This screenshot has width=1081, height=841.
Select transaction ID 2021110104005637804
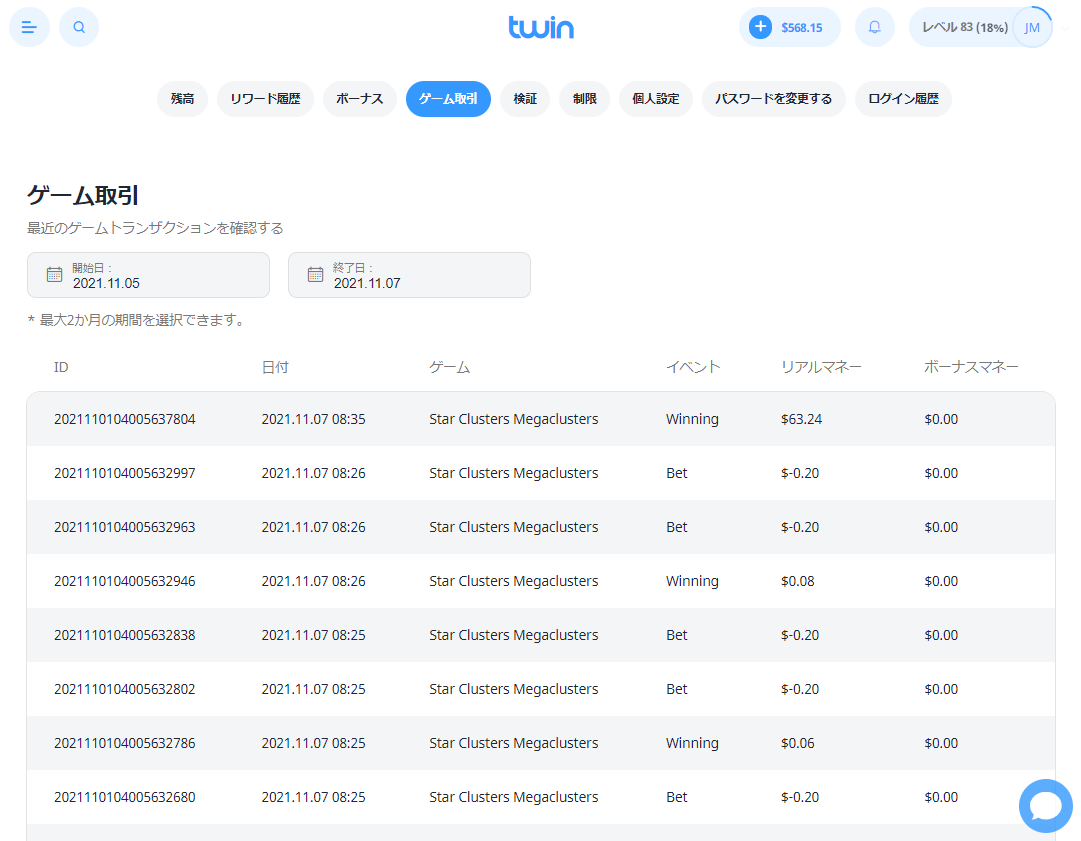tap(125, 419)
